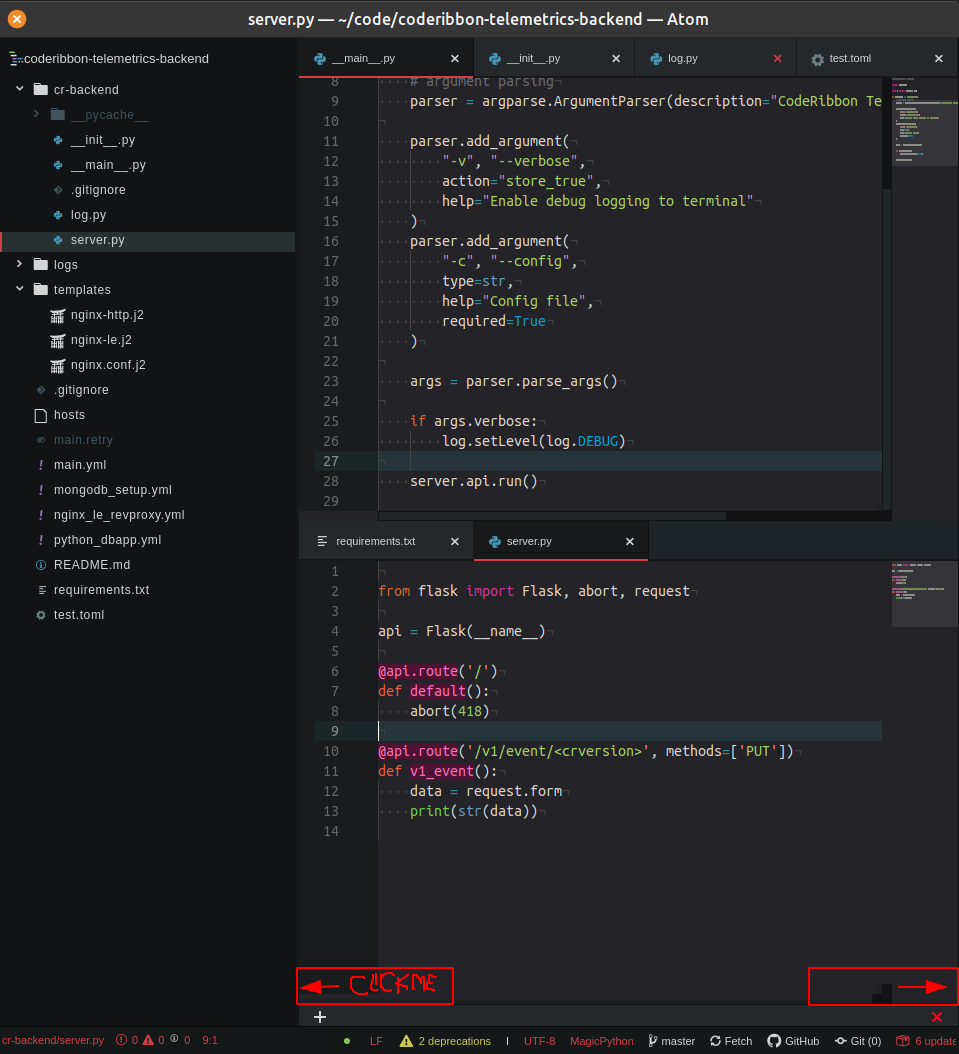Click the lower editor minimap
Screen dimensions: 959x1054
[924, 594]
